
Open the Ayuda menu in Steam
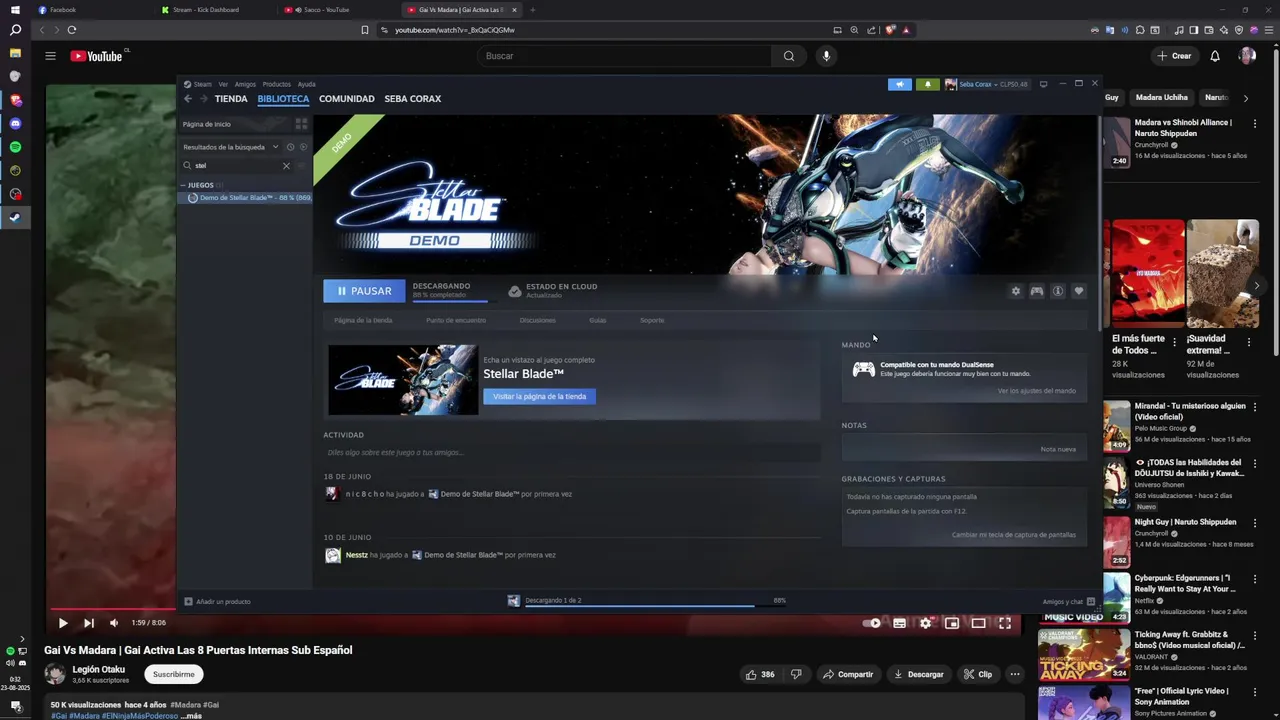coord(306,84)
